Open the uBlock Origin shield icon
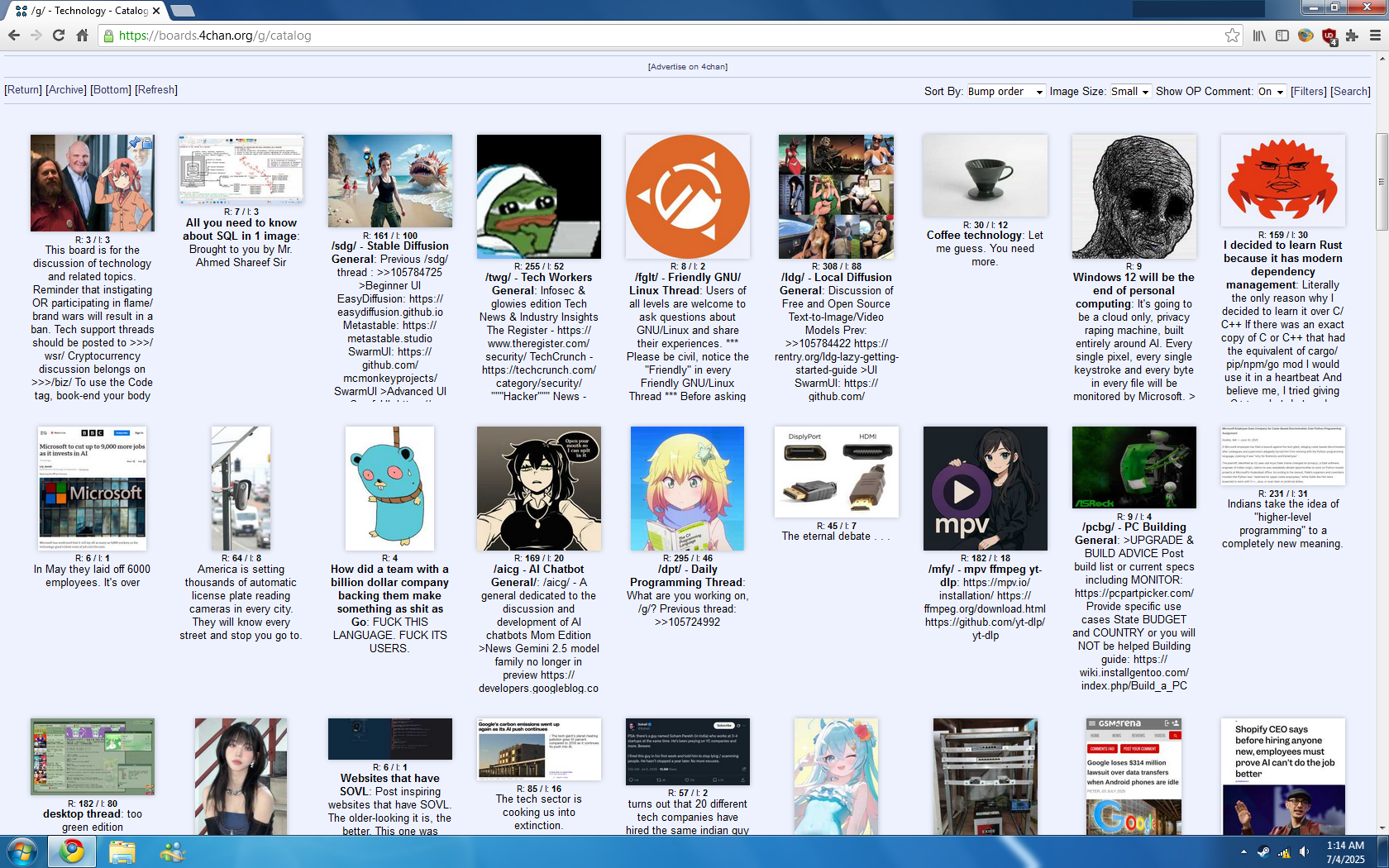Viewport: 1389px width, 868px height. (x=1329, y=36)
